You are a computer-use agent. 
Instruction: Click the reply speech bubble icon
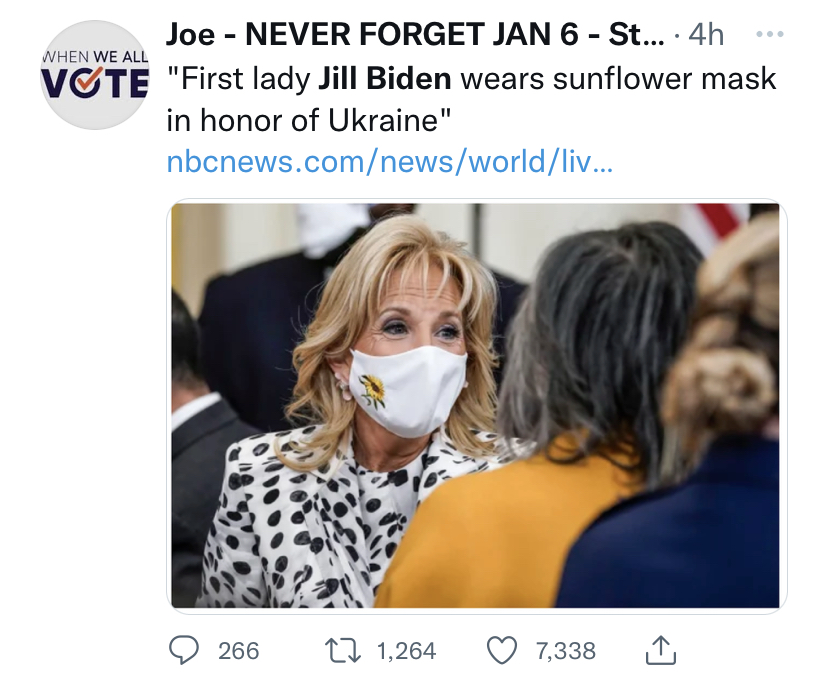185,651
